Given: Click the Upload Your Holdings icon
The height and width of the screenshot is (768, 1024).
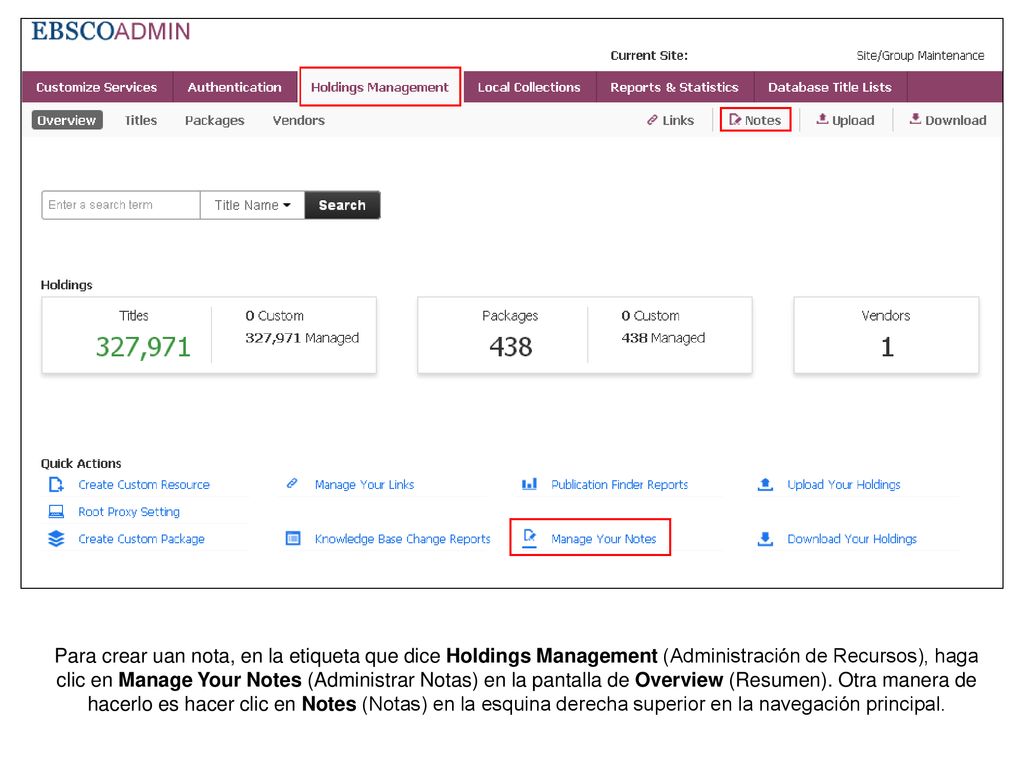Looking at the screenshot, I should point(765,484).
